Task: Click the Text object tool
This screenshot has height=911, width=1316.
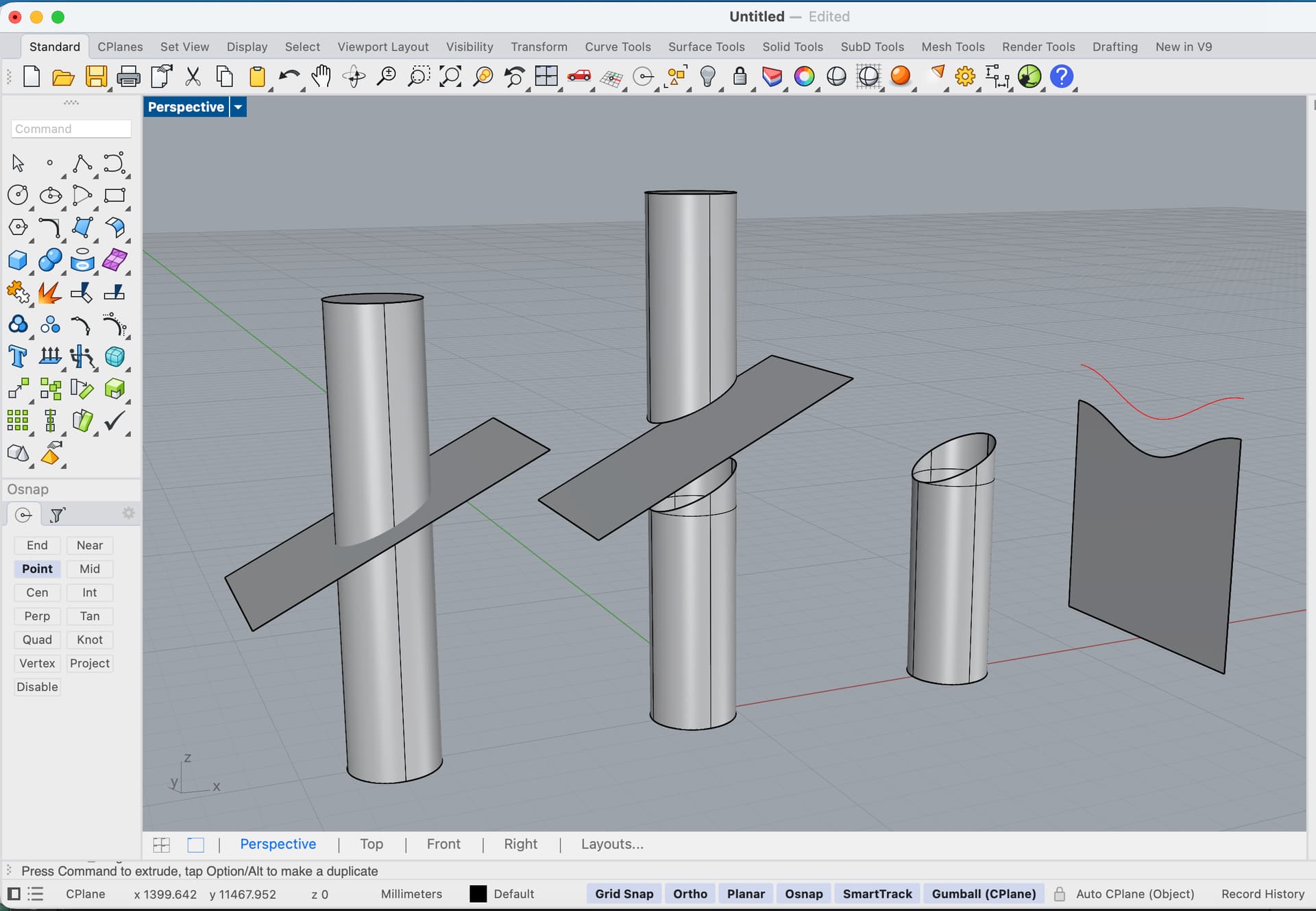Action: (18, 356)
